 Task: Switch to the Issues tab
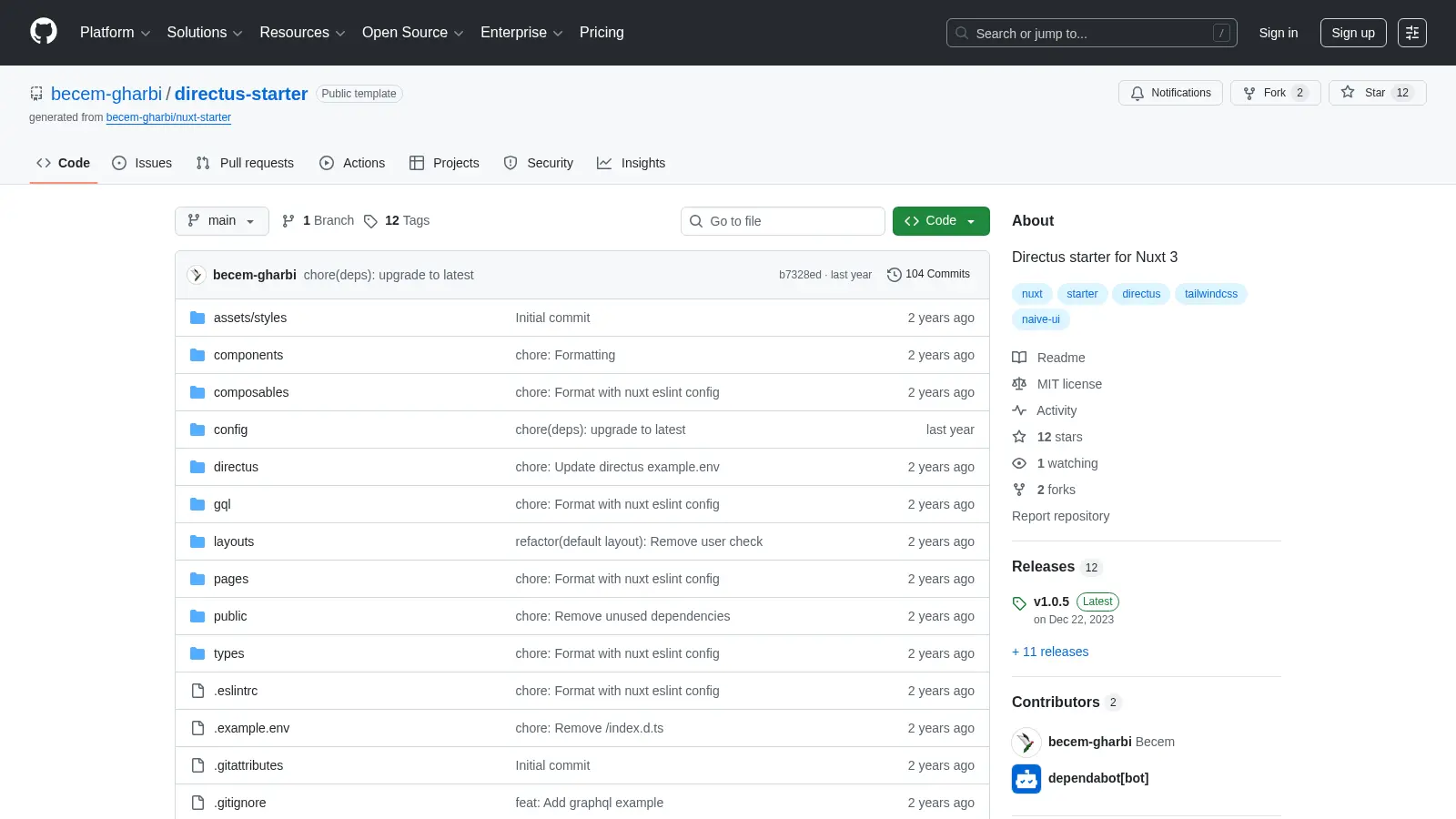click(142, 163)
